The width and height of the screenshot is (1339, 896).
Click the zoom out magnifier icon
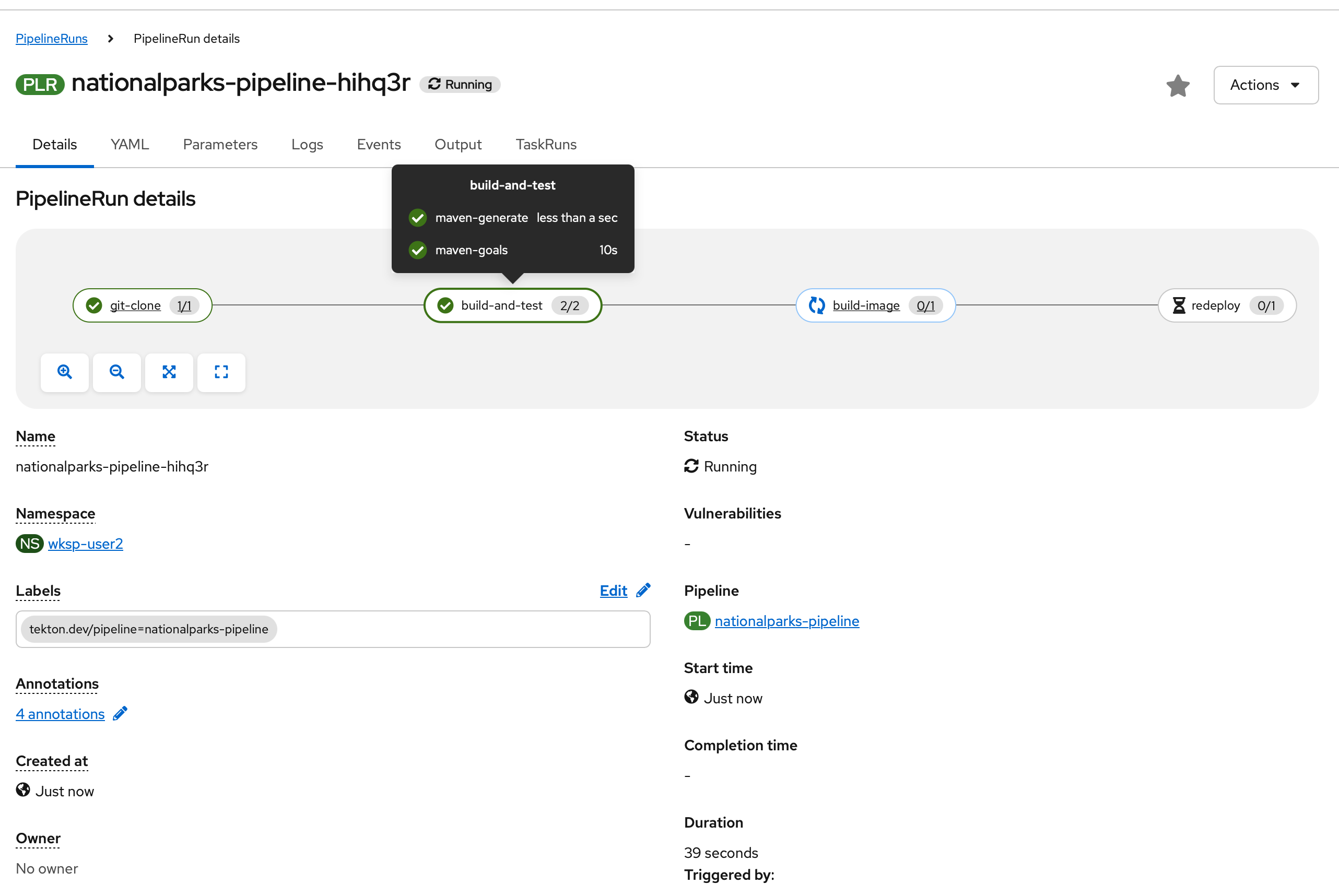[116, 372]
